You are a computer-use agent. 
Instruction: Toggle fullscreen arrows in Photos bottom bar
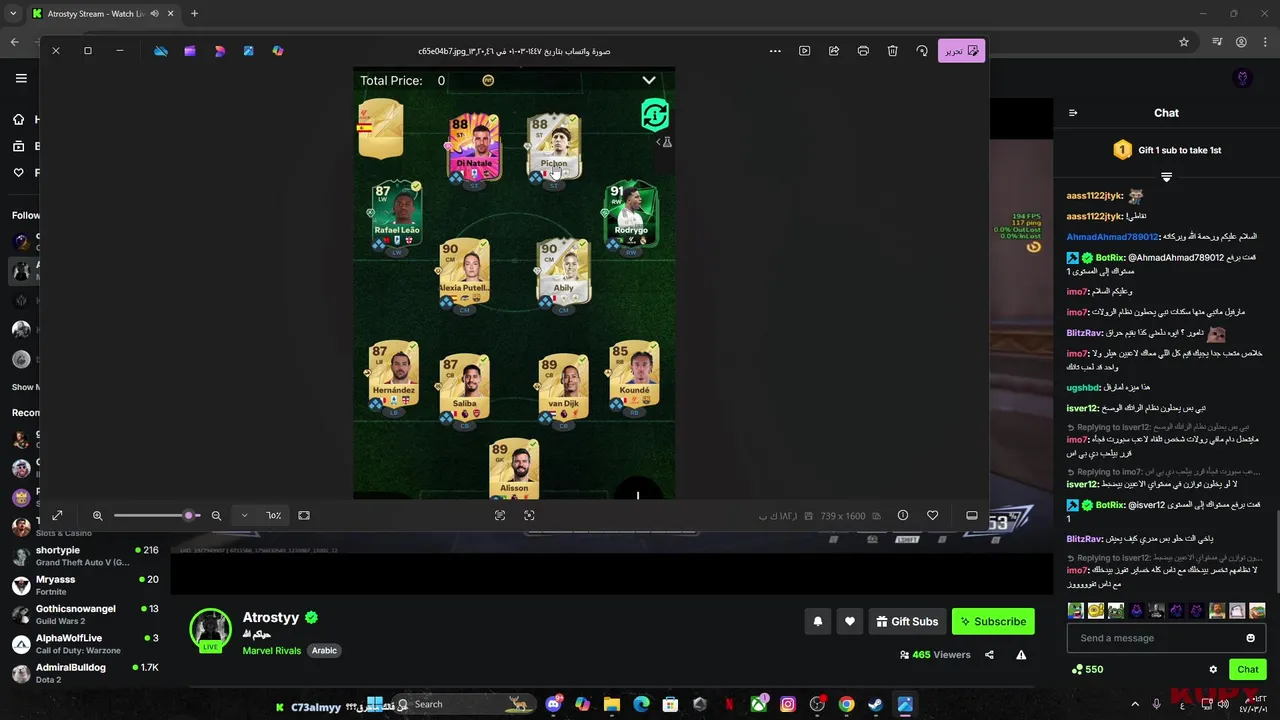(57, 515)
